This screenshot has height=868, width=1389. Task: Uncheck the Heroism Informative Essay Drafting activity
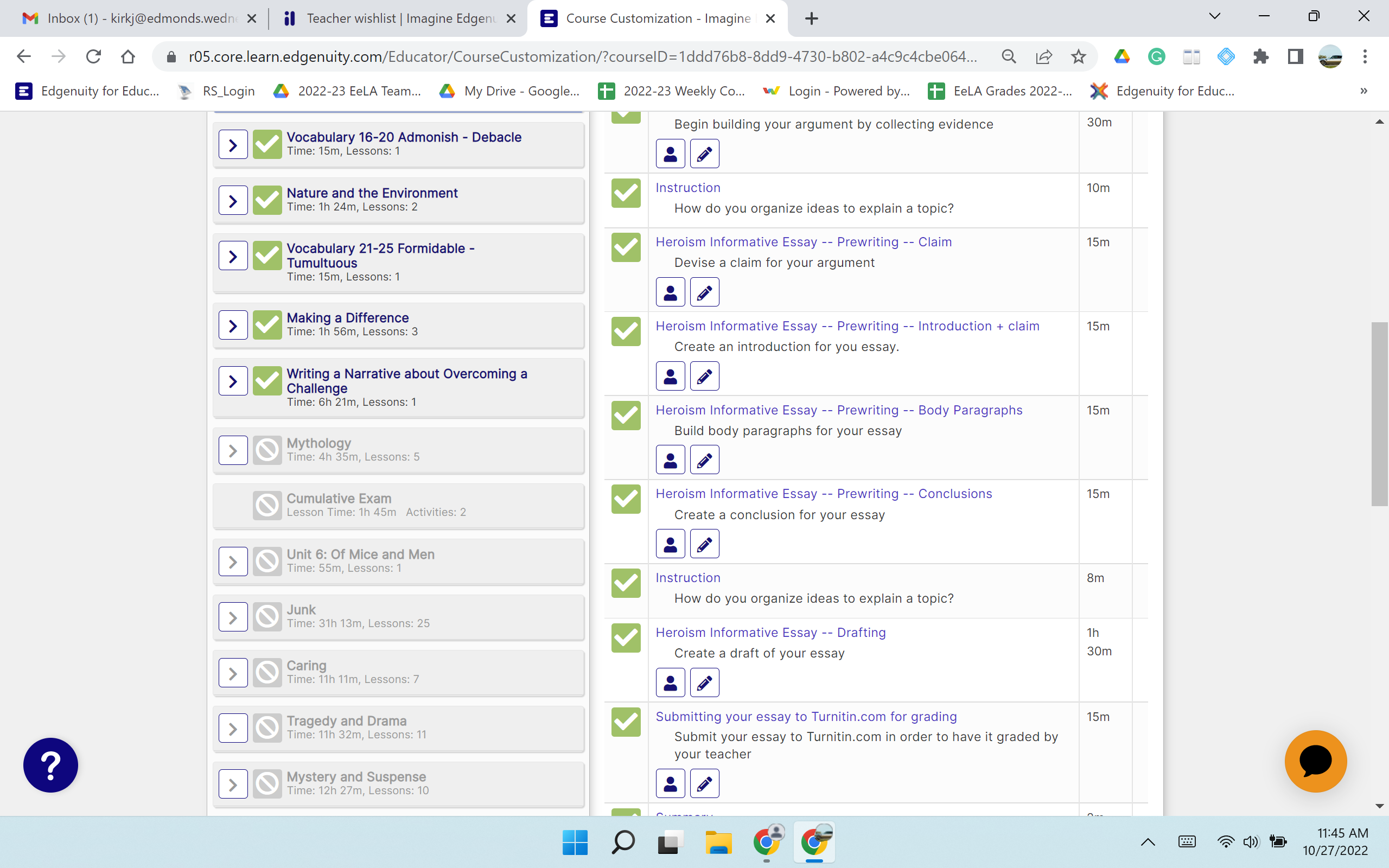[x=626, y=638]
